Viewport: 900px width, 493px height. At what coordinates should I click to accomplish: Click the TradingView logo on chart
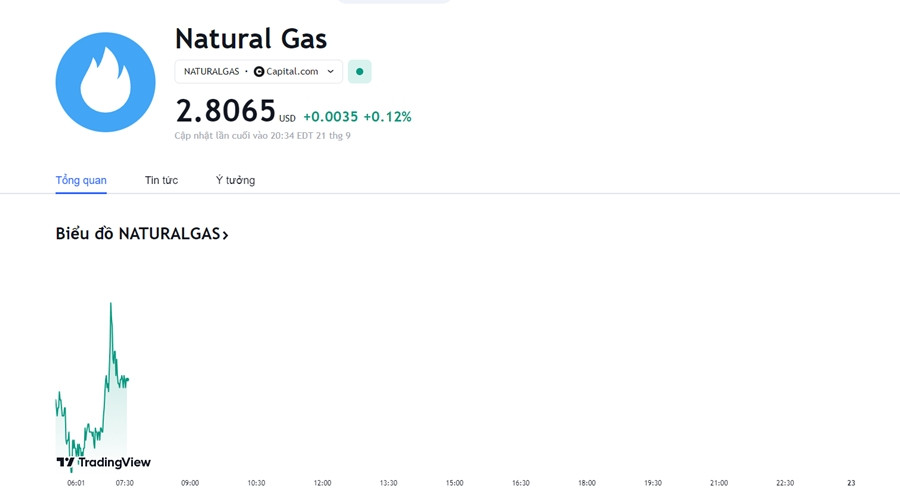[103, 462]
